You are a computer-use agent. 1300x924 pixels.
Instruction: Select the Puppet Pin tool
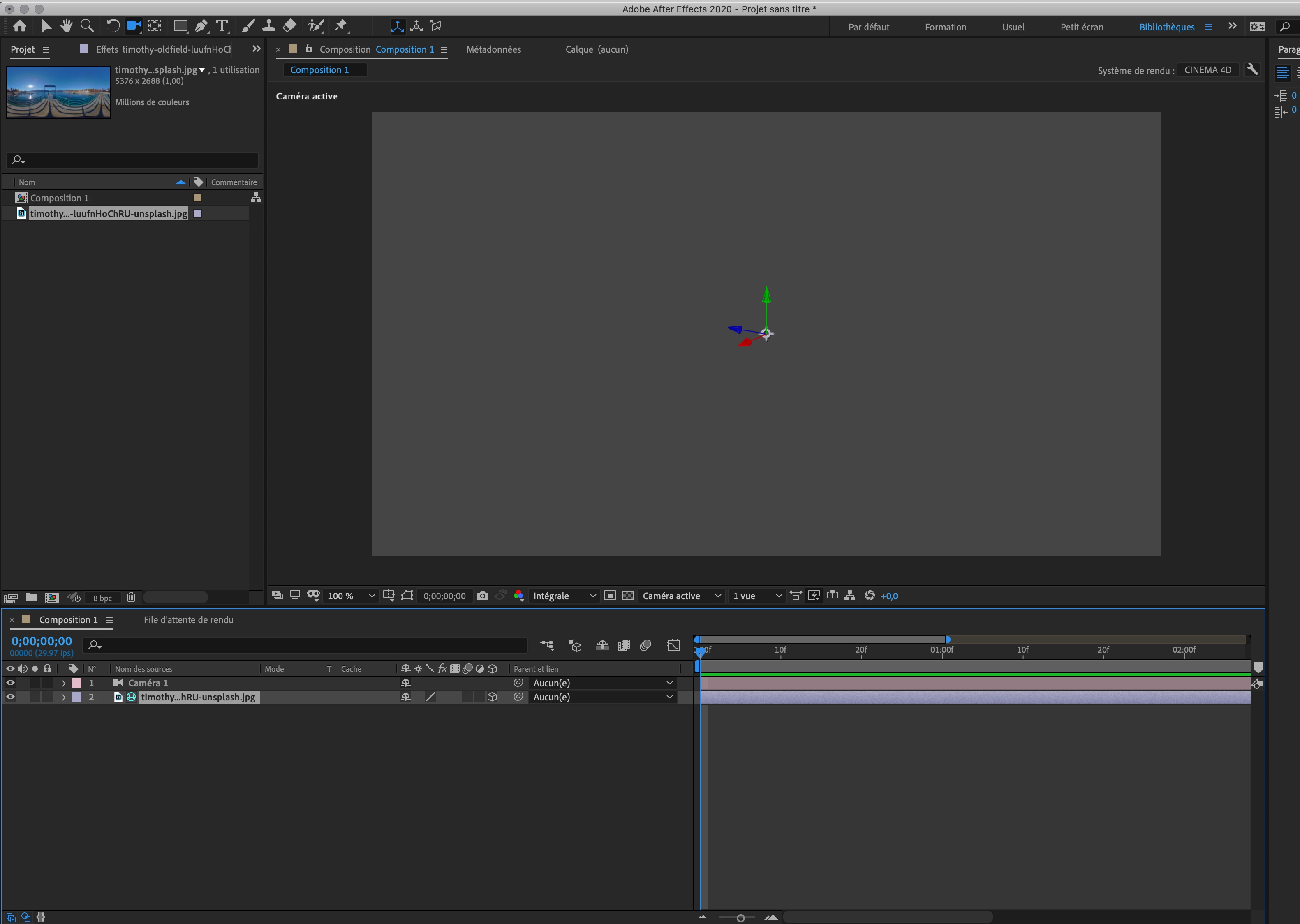tap(341, 25)
